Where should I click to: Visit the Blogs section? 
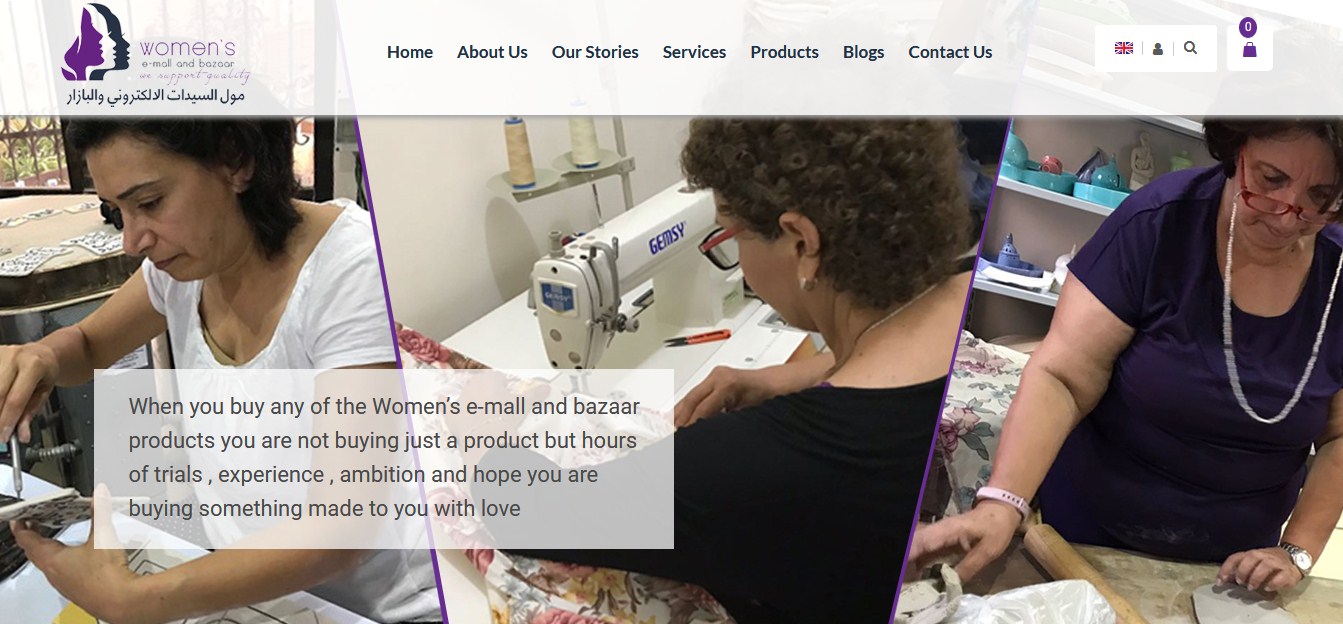863,52
